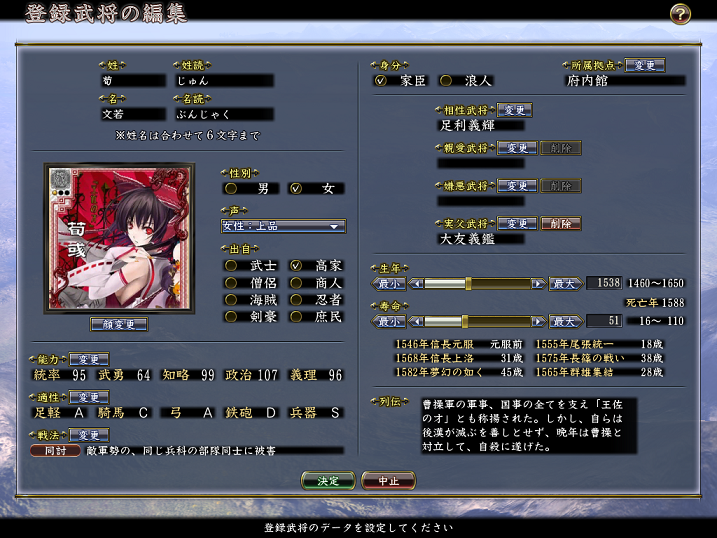The width and height of the screenshot is (717, 538).
Task: Select 女 gender radio button
Action: click(x=296, y=188)
